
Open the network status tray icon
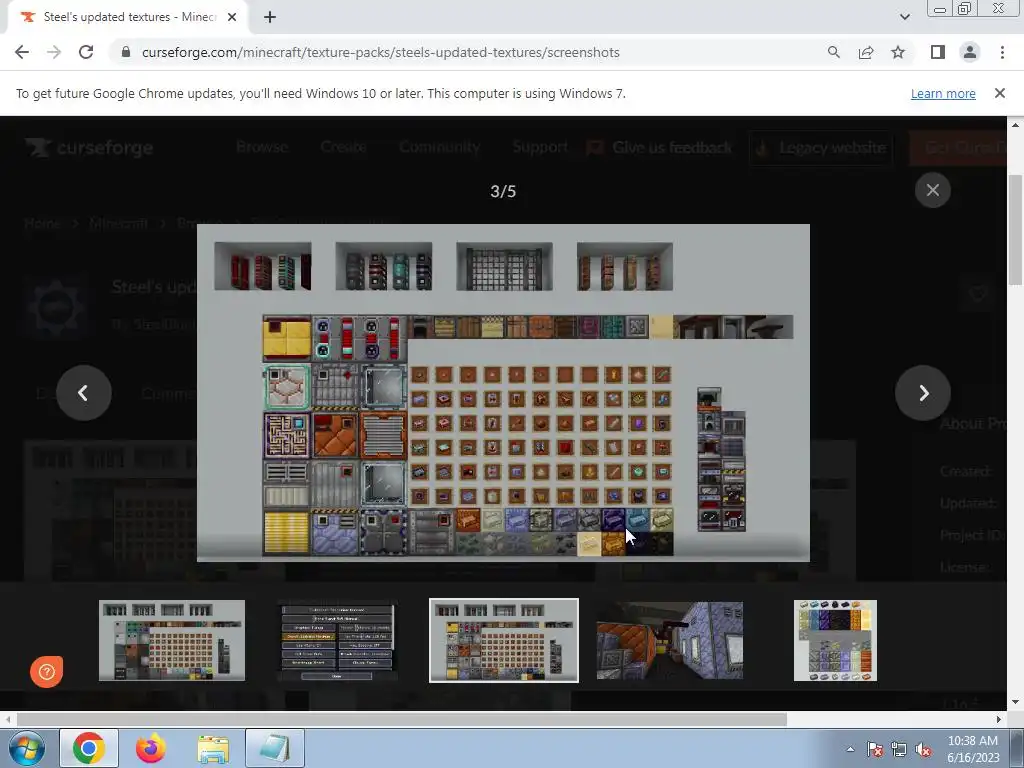[x=899, y=749]
